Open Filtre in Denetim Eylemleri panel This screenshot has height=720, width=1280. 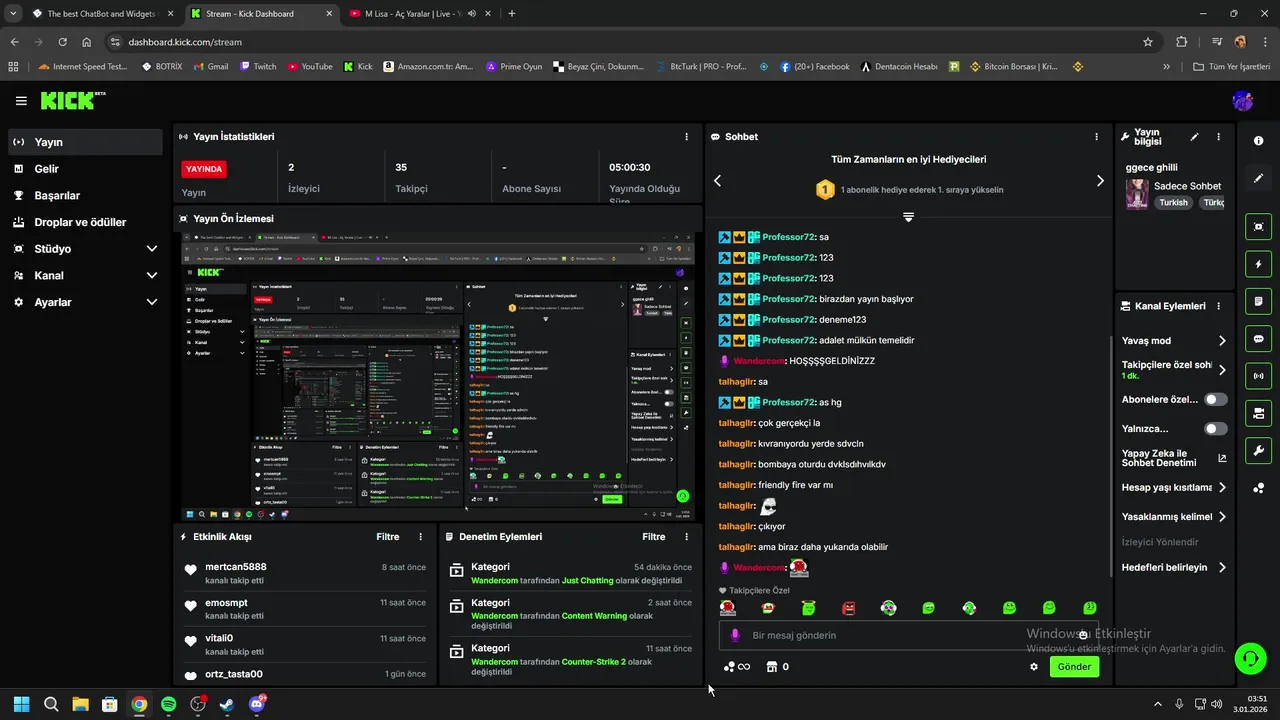[654, 537]
